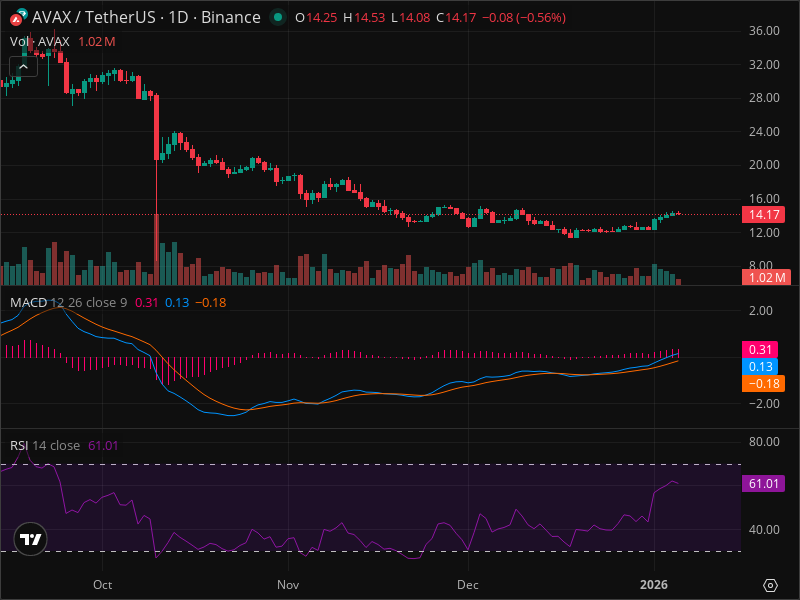
Task: Click the purple 61.01 RSI axis label
Action: pos(763,483)
